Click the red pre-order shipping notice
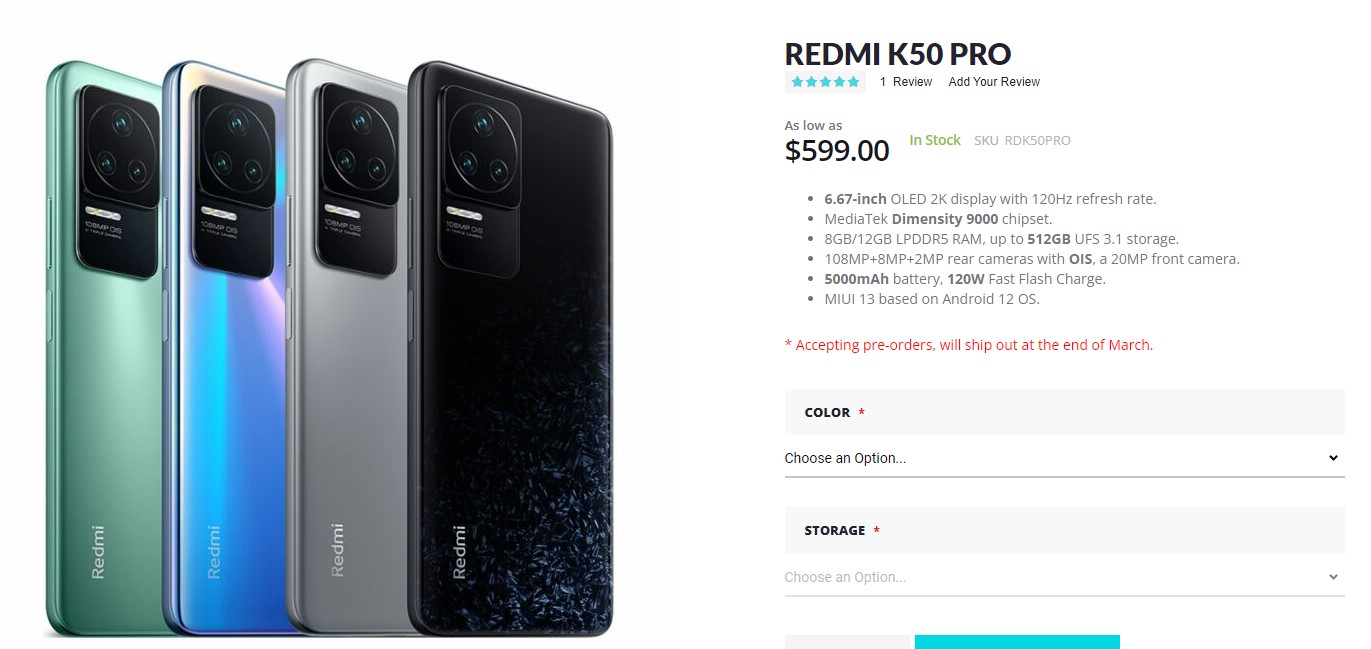This screenshot has height=649, width=1371. (x=968, y=344)
